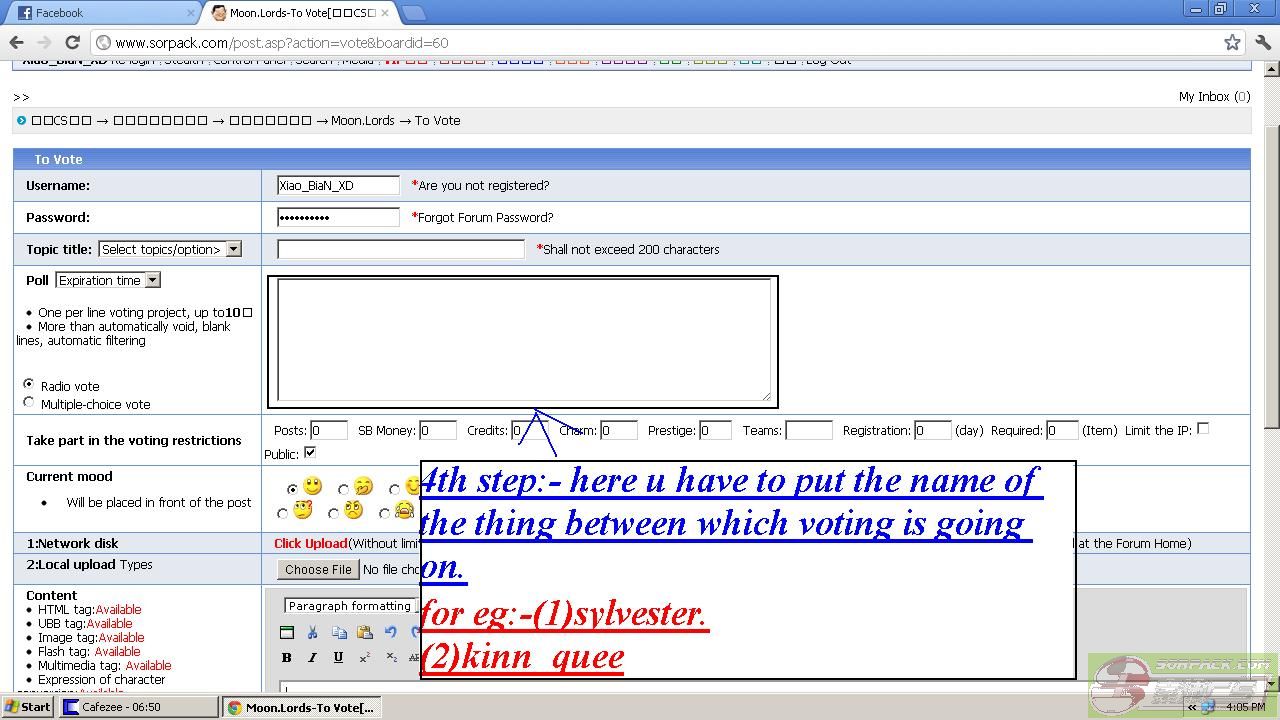Switch to the Facebook browser tab

100,13
